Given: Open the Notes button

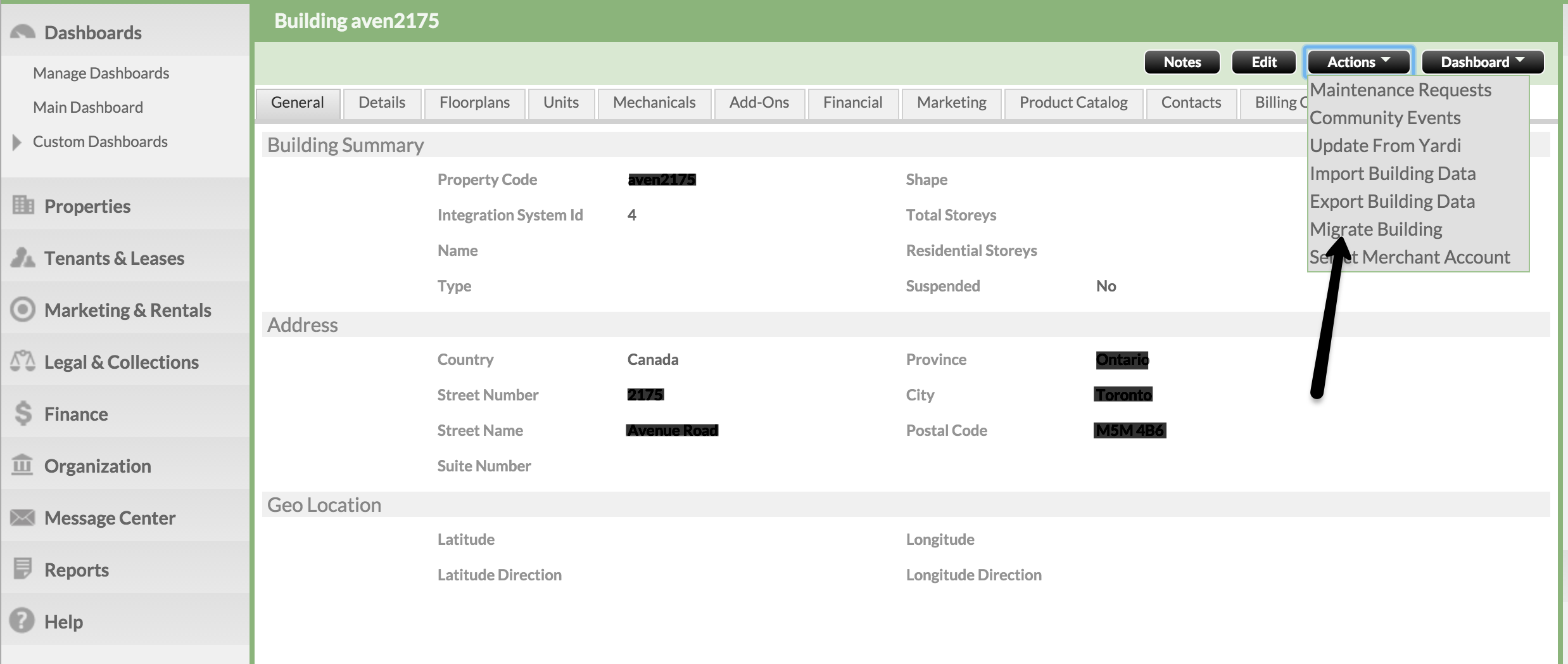Looking at the screenshot, I should [x=1182, y=62].
